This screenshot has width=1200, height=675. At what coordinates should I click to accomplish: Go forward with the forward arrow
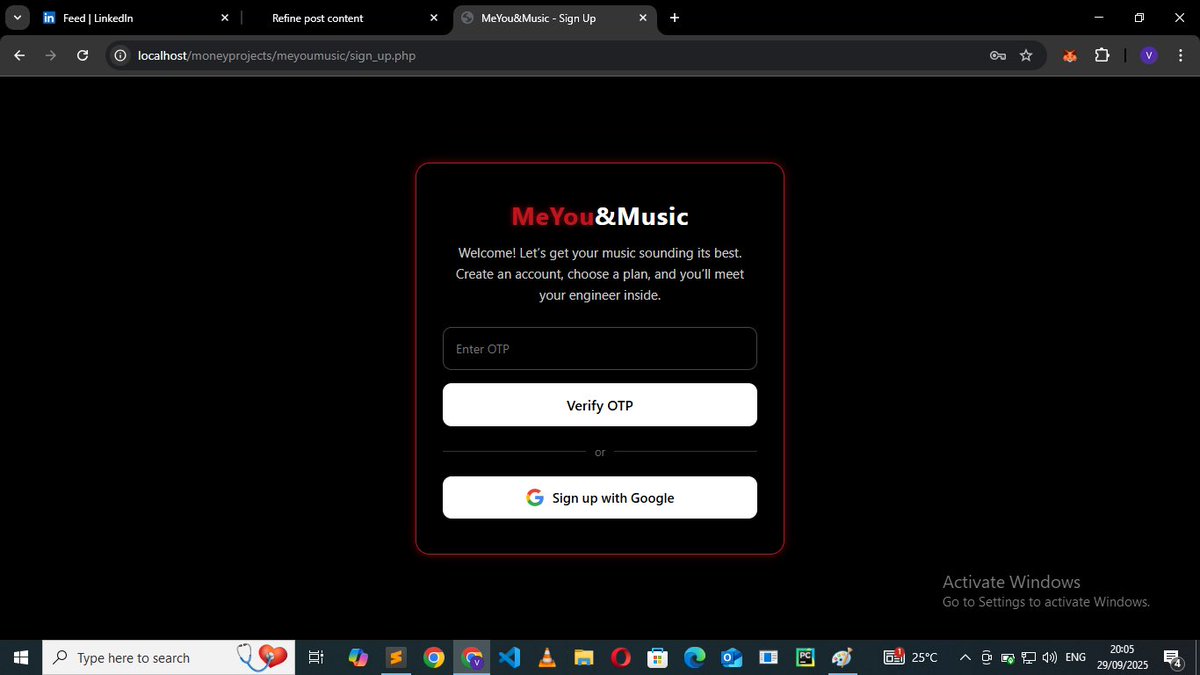(51, 56)
